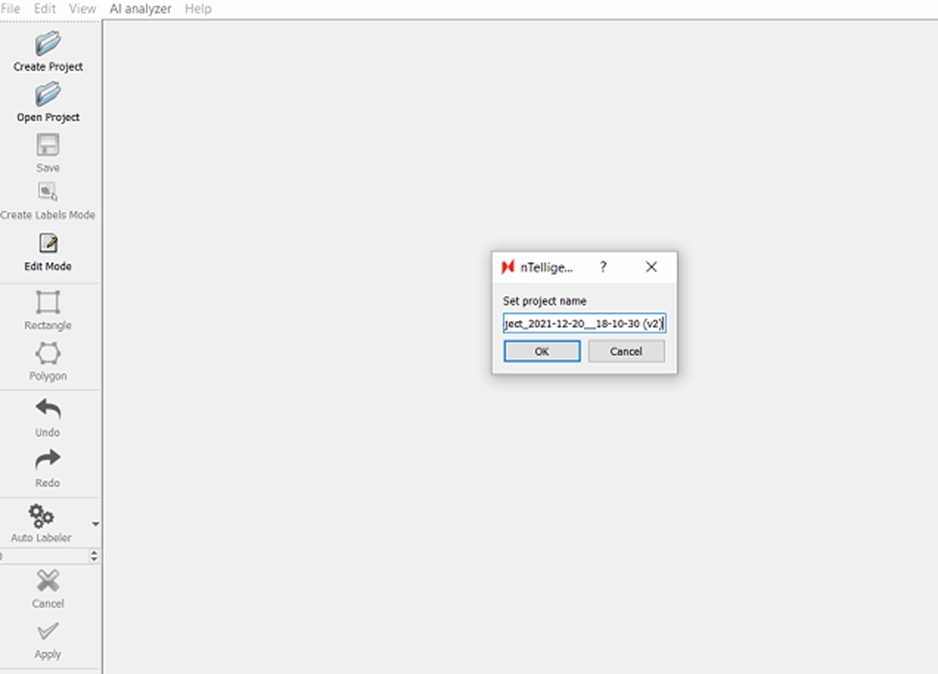This screenshot has height=674, width=938.
Task: Select the Rectangle drawing tool
Action: coord(48,303)
